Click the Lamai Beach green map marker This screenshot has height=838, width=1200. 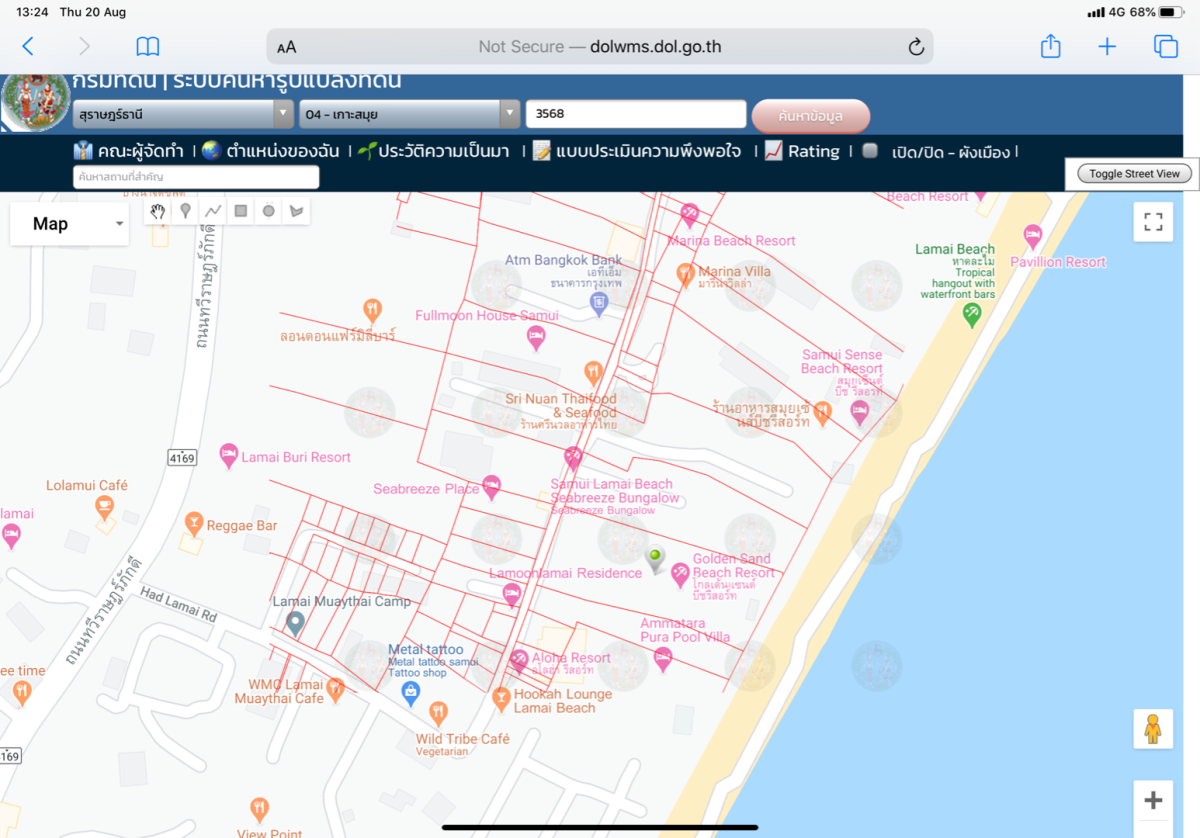971,314
